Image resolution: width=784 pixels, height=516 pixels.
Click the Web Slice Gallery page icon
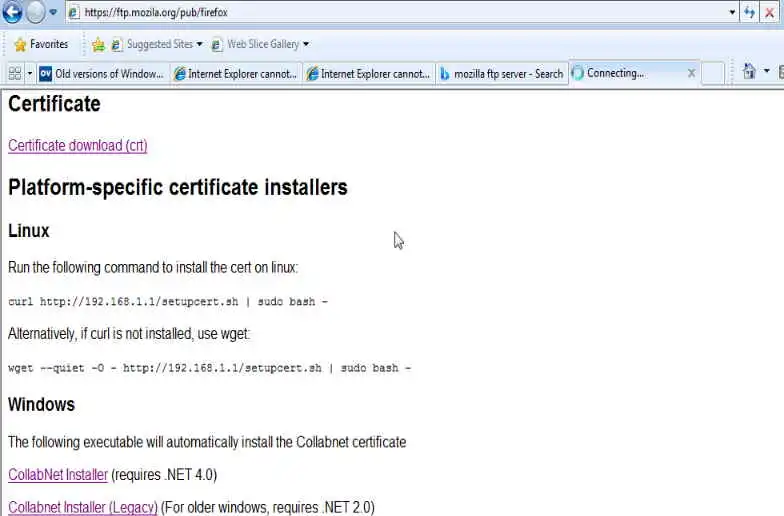click(x=216, y=45)
